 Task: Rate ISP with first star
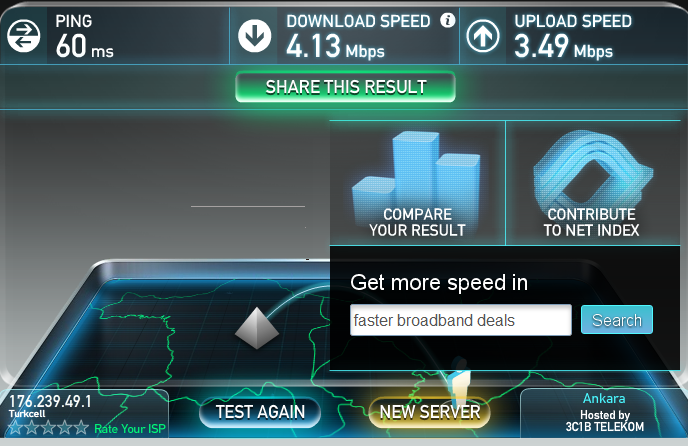15,428
